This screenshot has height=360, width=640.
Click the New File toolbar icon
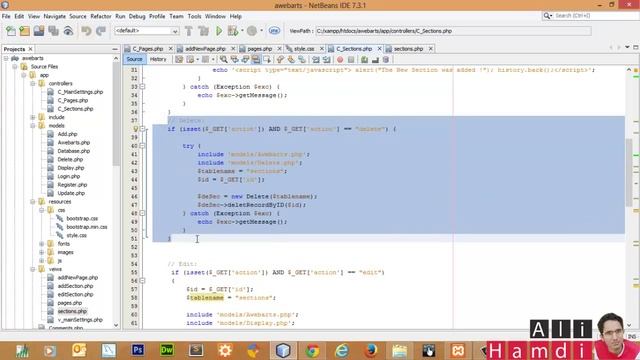(11, 31)
